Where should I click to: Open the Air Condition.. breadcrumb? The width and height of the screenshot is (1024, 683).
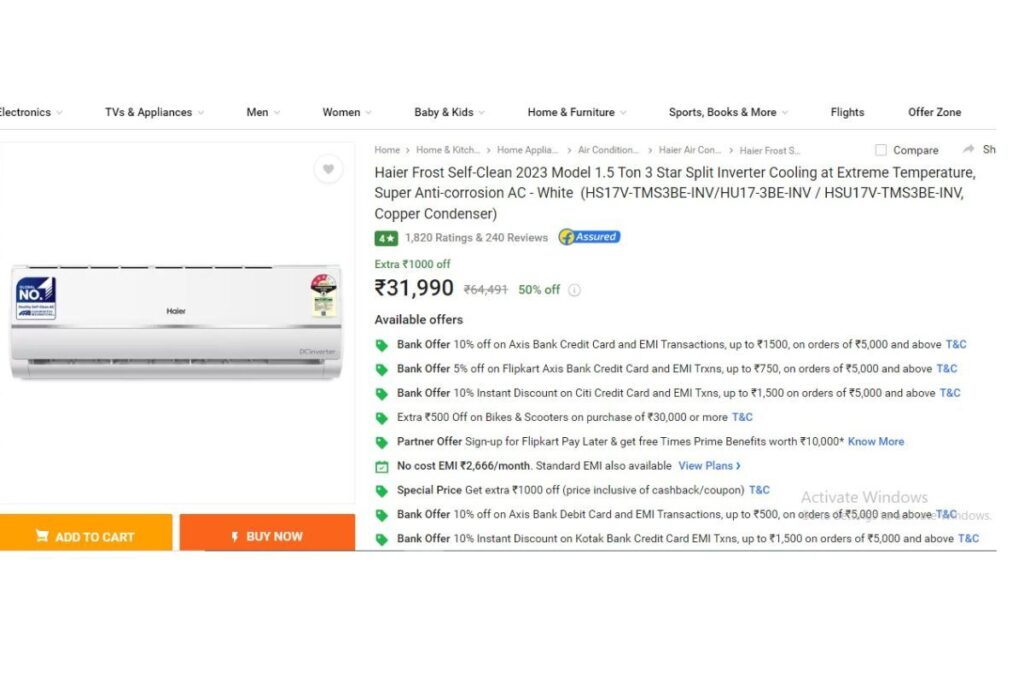(x=609, y=150)
